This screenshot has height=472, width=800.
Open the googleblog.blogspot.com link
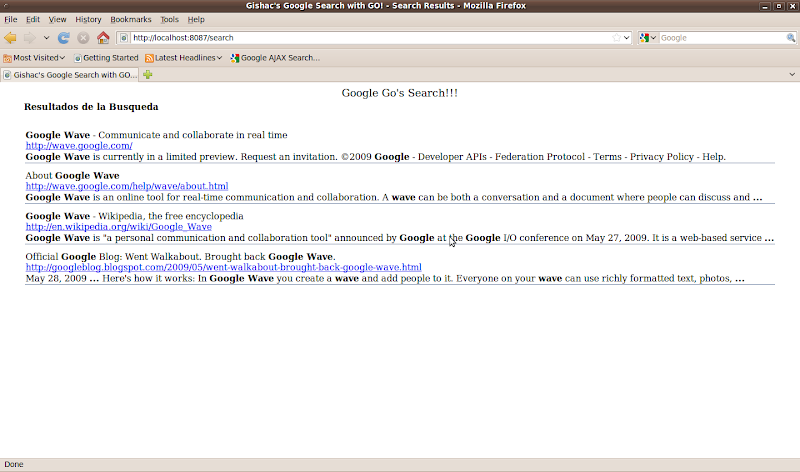[223, 267]
